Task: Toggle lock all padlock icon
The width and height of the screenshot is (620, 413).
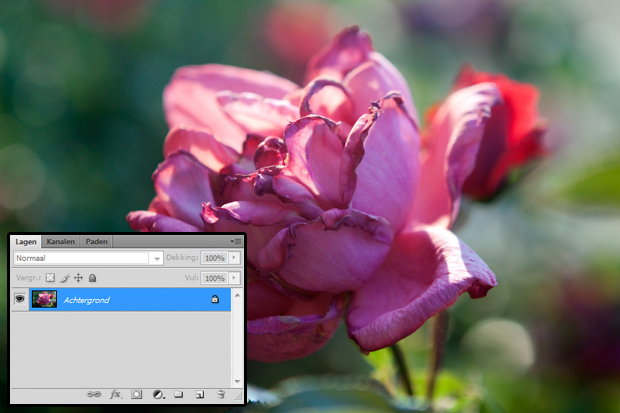Action: (92, 278)
